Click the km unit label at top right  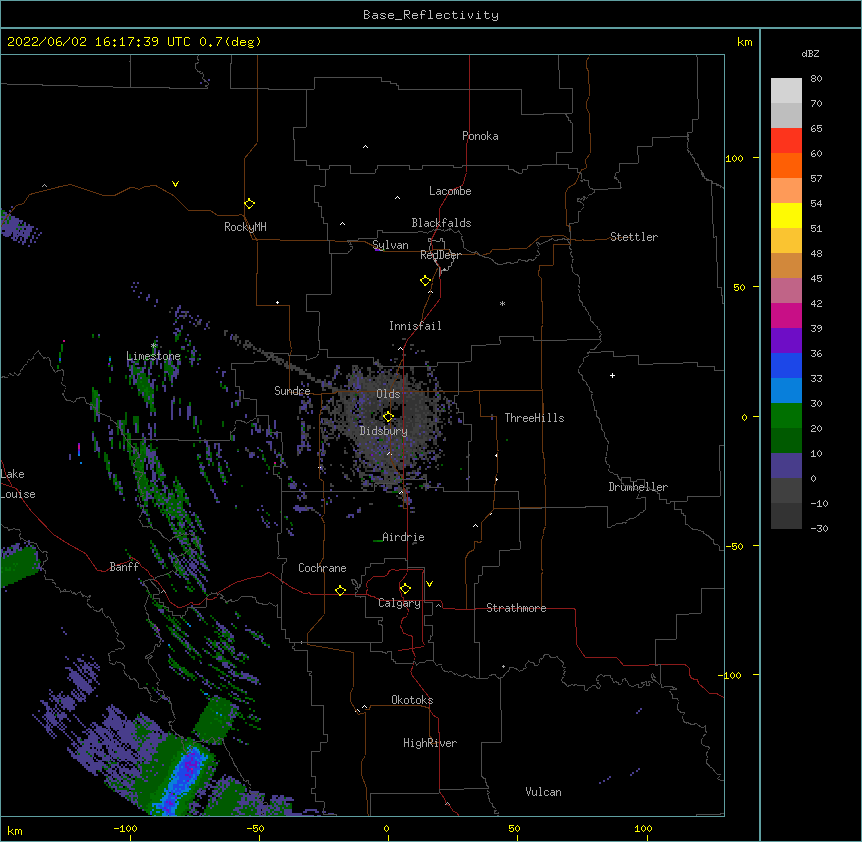(x=744, y=42)
